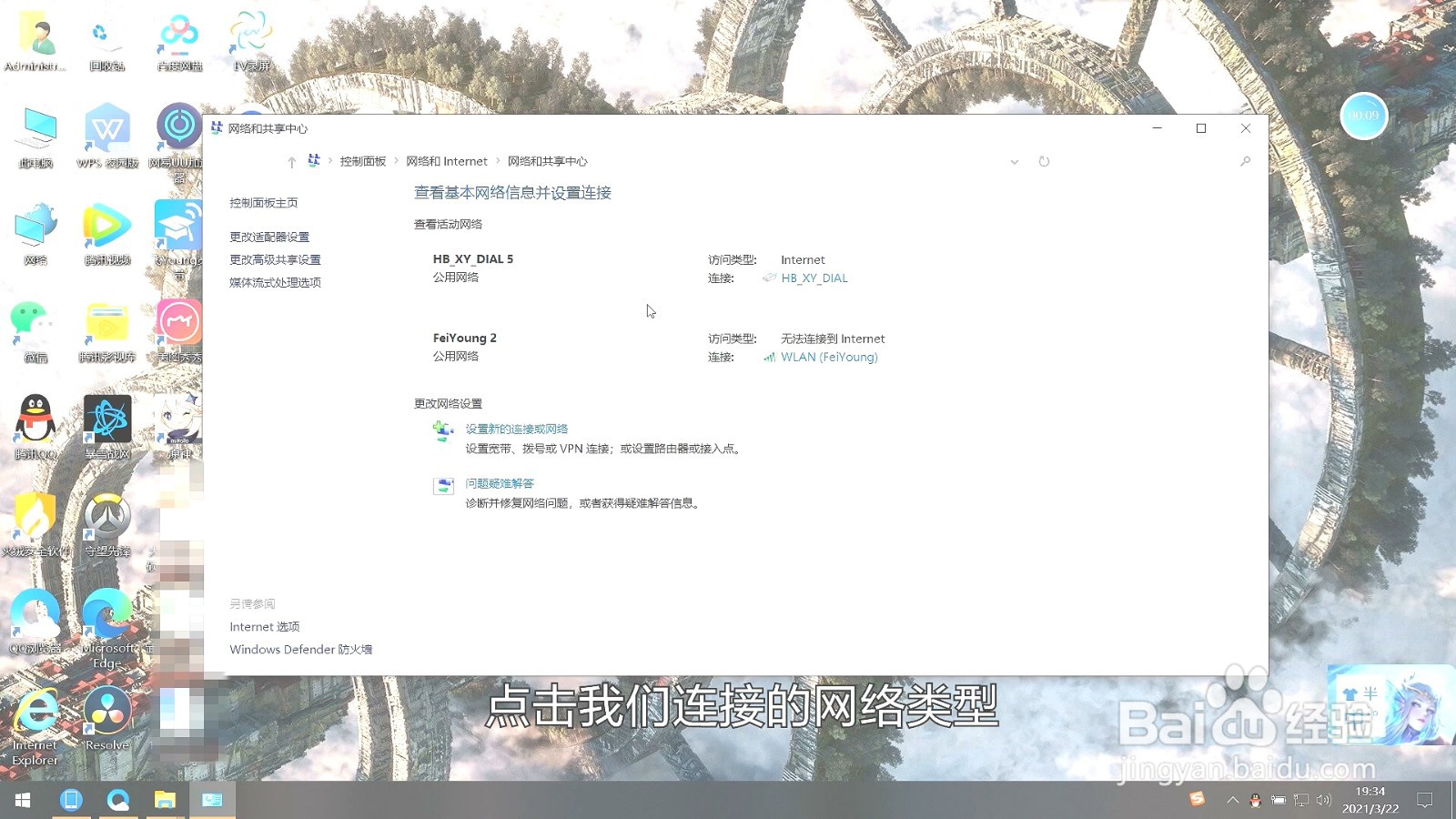
Task: Launch Microsoft Edge desktop icon
Action: 107,628
